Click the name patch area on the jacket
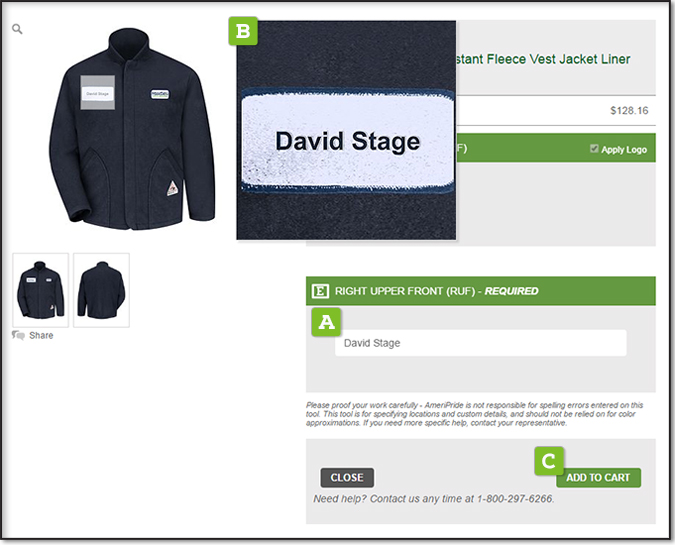 coord(98,93)
